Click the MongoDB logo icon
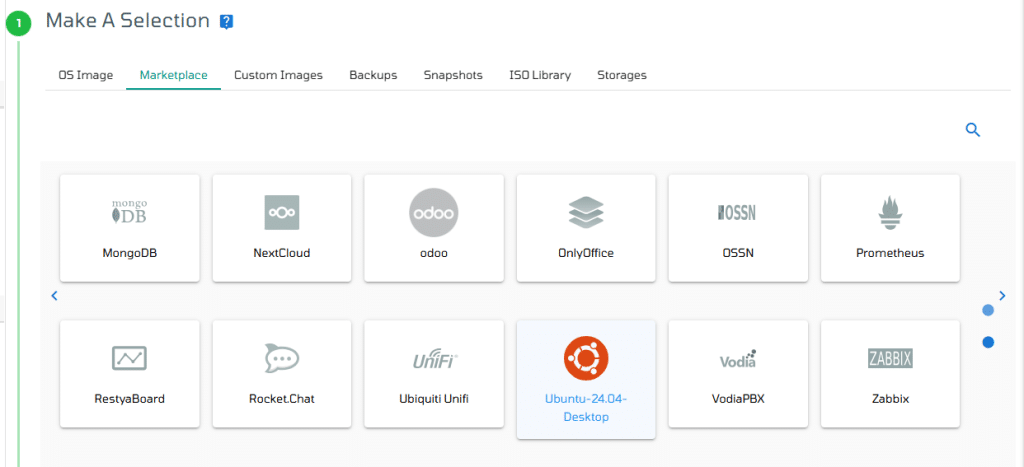 pyautogui.click(x=129, y=212)
